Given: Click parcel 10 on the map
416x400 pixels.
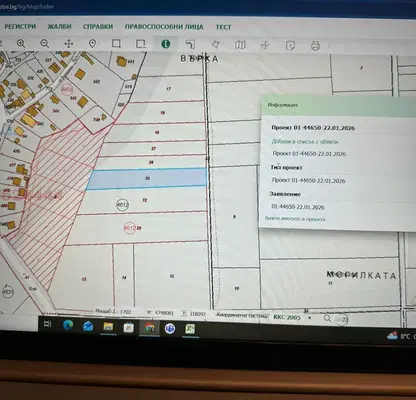Looking at the screenshot, I should 236,288.
